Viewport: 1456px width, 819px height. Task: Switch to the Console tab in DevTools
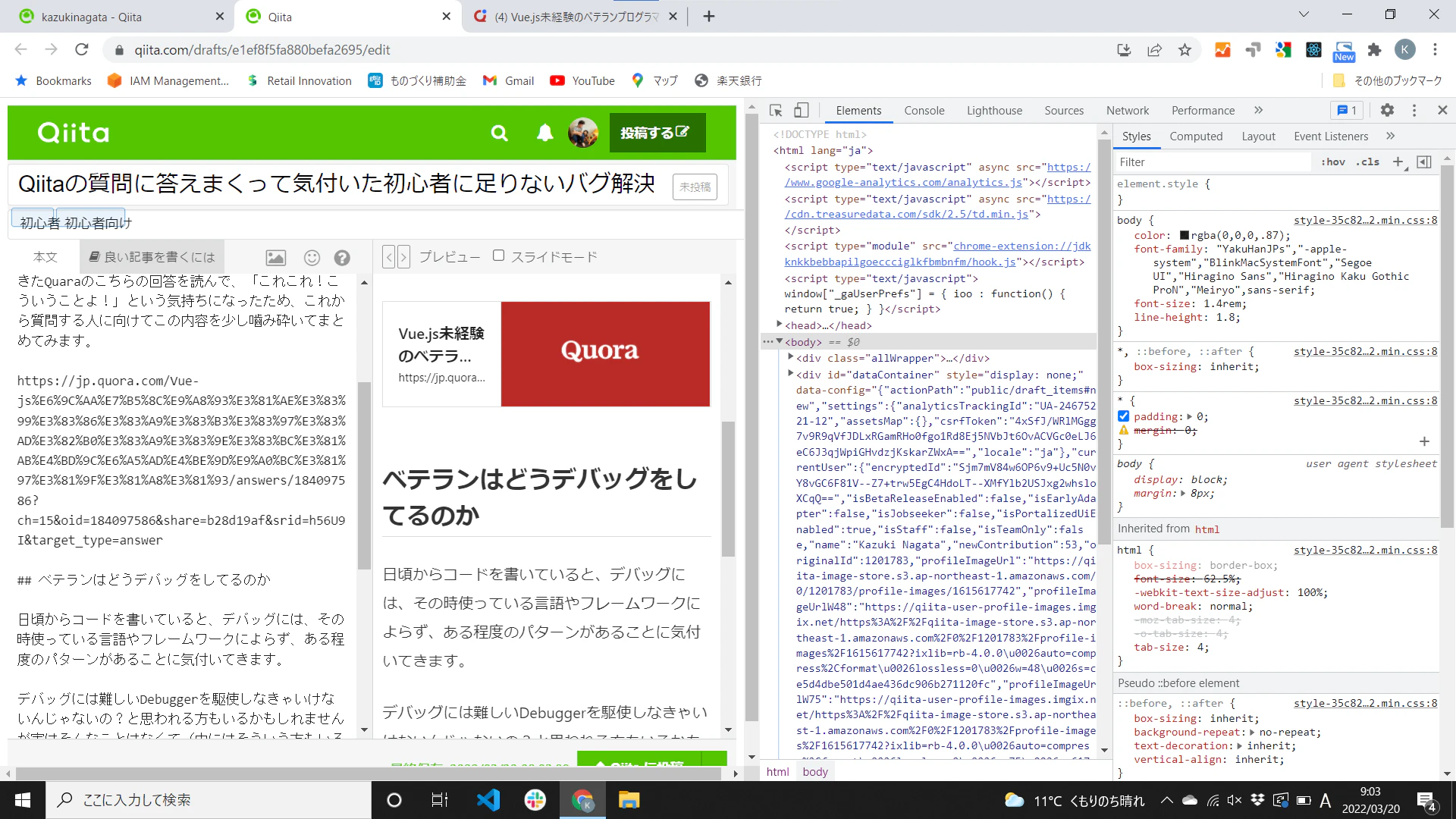tap(924, 111)
